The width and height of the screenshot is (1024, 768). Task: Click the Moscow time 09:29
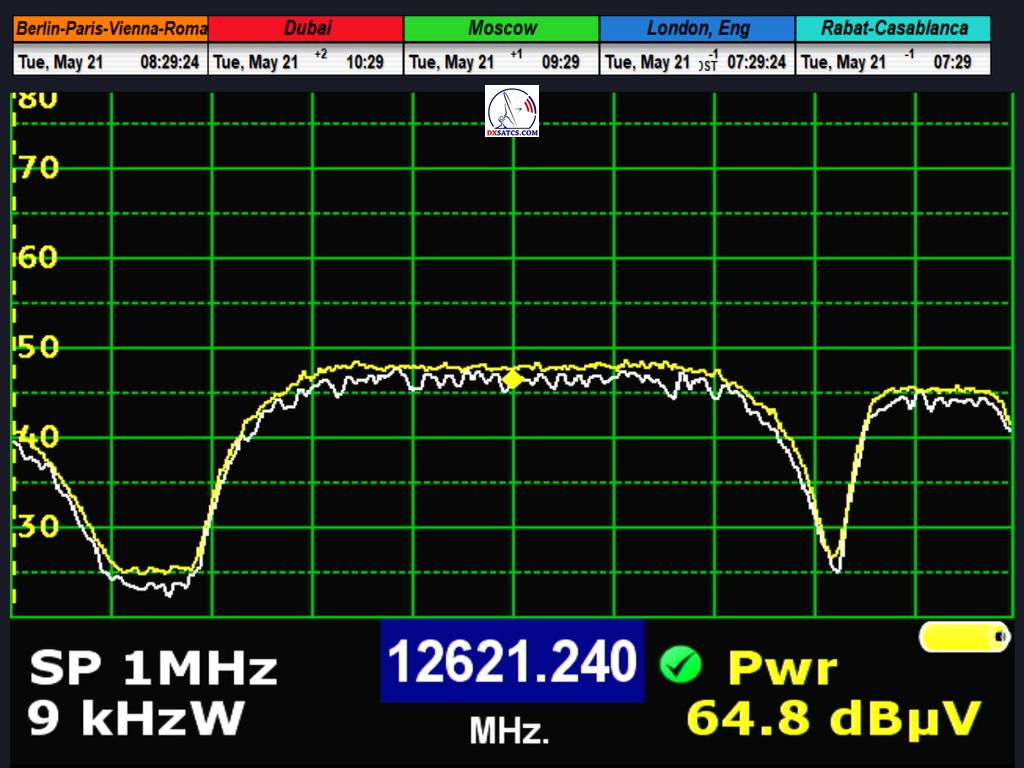point(561,62)
